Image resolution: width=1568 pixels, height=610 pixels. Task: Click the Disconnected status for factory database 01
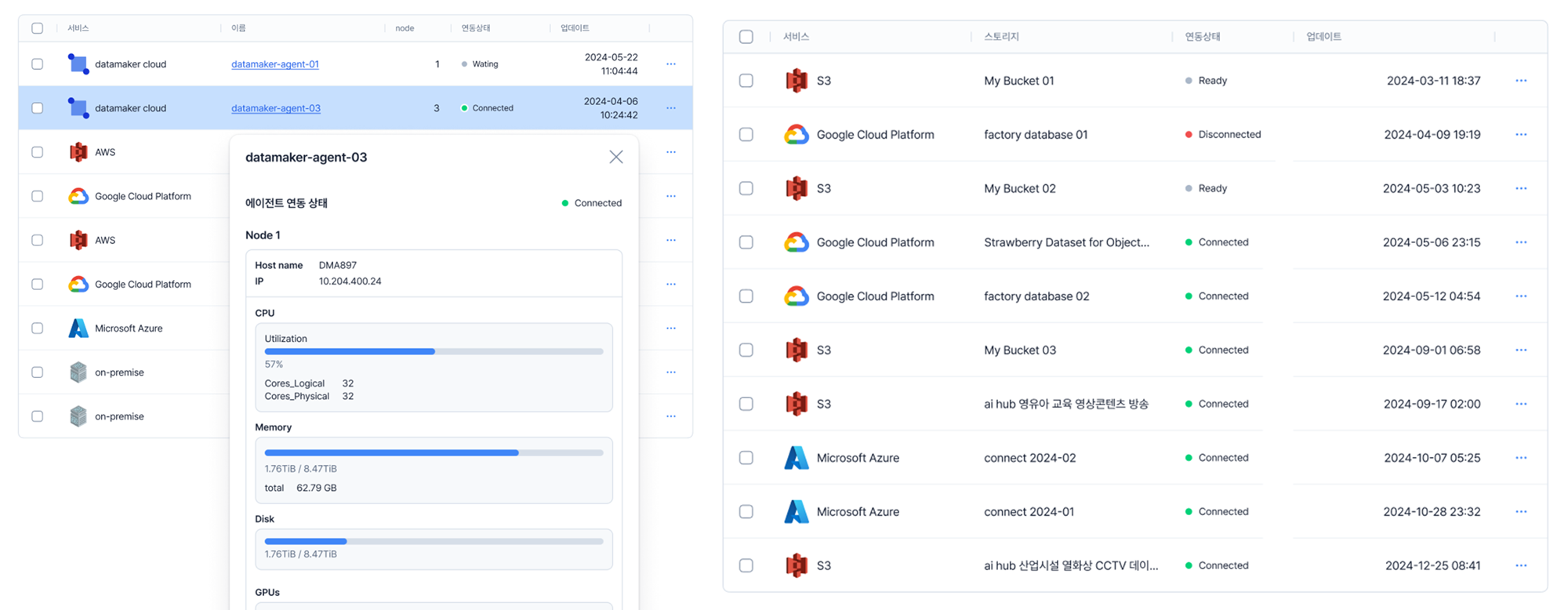pos(1223,135)
